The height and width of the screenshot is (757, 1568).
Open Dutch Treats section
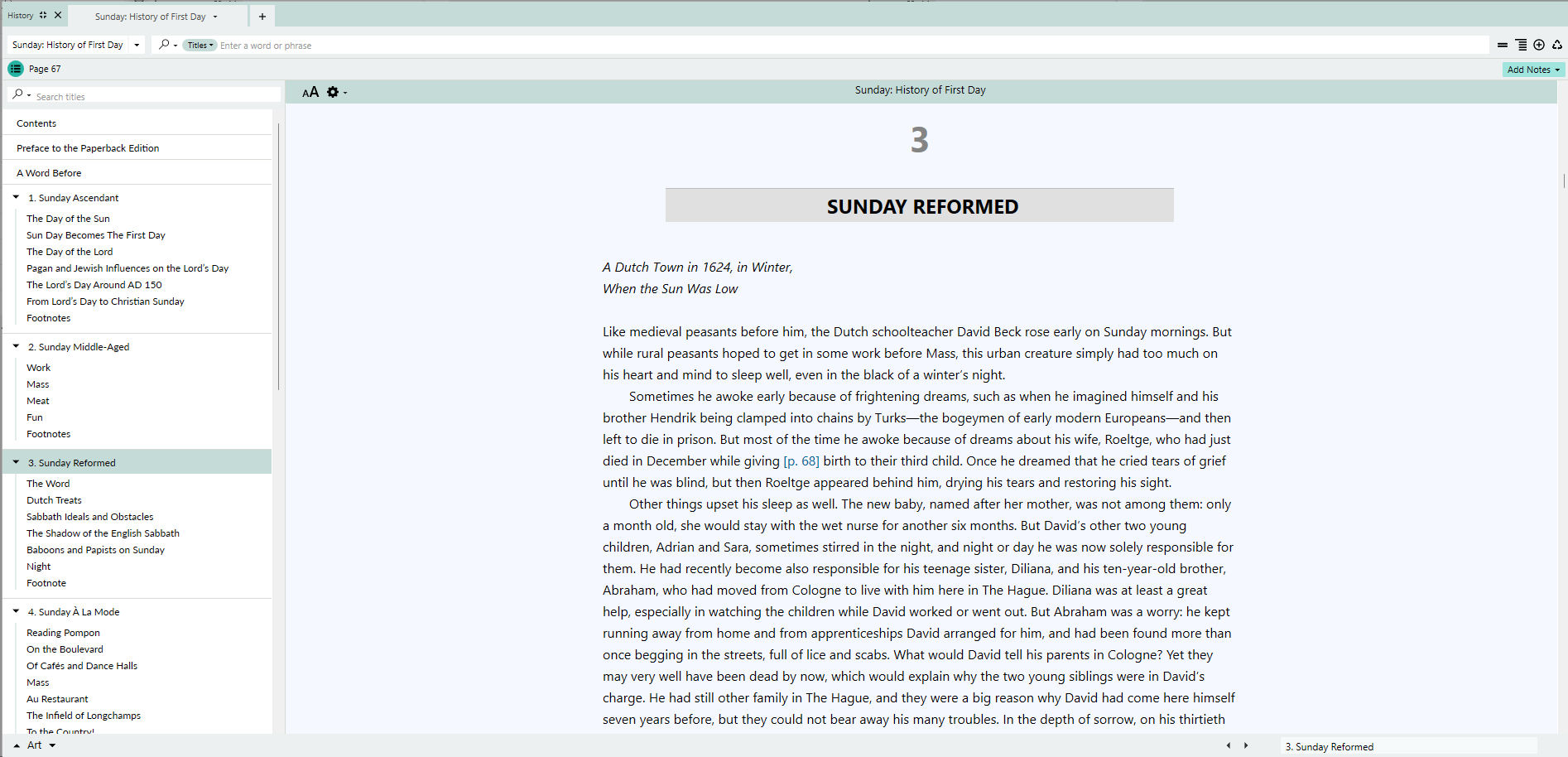click(54, 500)
